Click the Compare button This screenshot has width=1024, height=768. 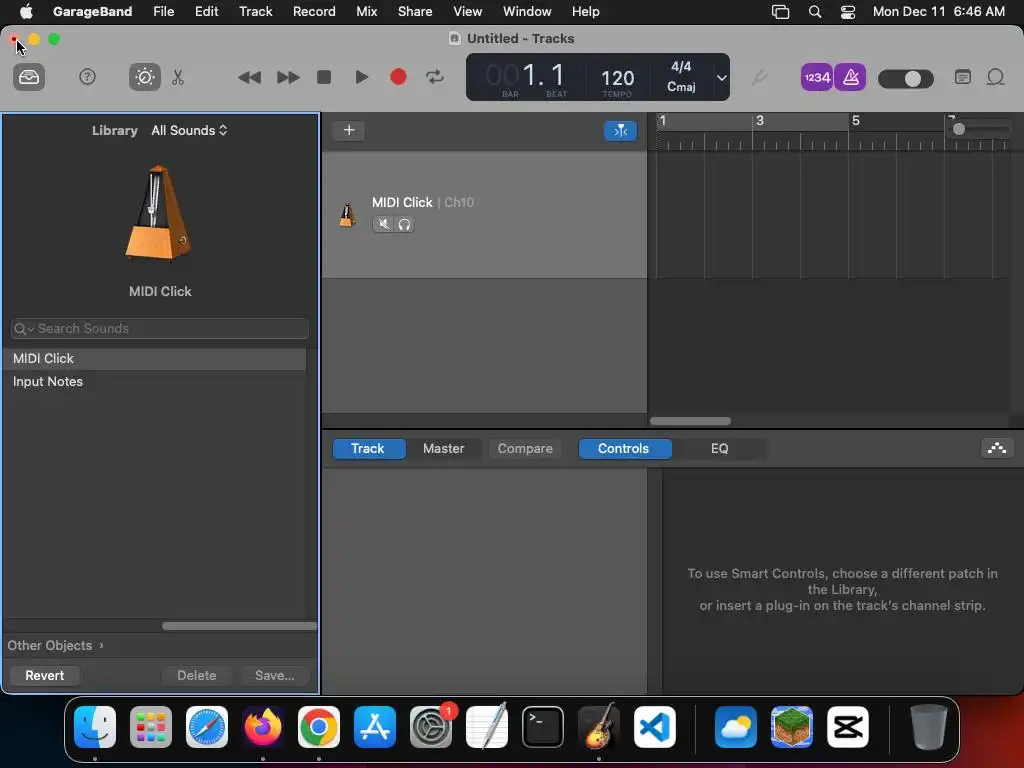click(525, 449)
